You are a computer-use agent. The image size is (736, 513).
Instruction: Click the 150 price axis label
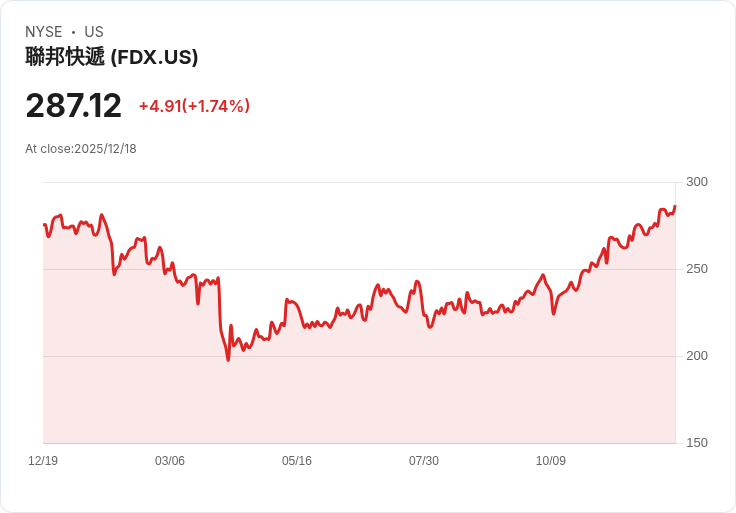click(x=697, y=443)
